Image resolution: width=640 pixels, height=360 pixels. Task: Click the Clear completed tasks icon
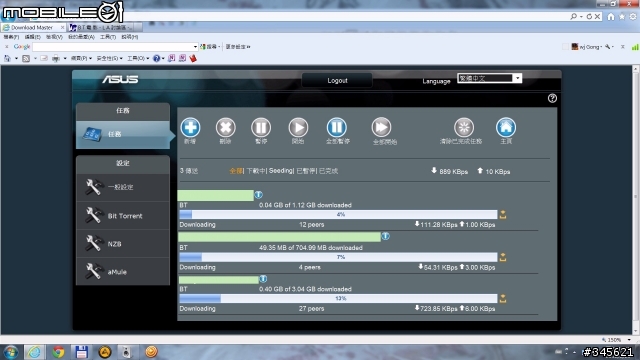pos(464,127)
